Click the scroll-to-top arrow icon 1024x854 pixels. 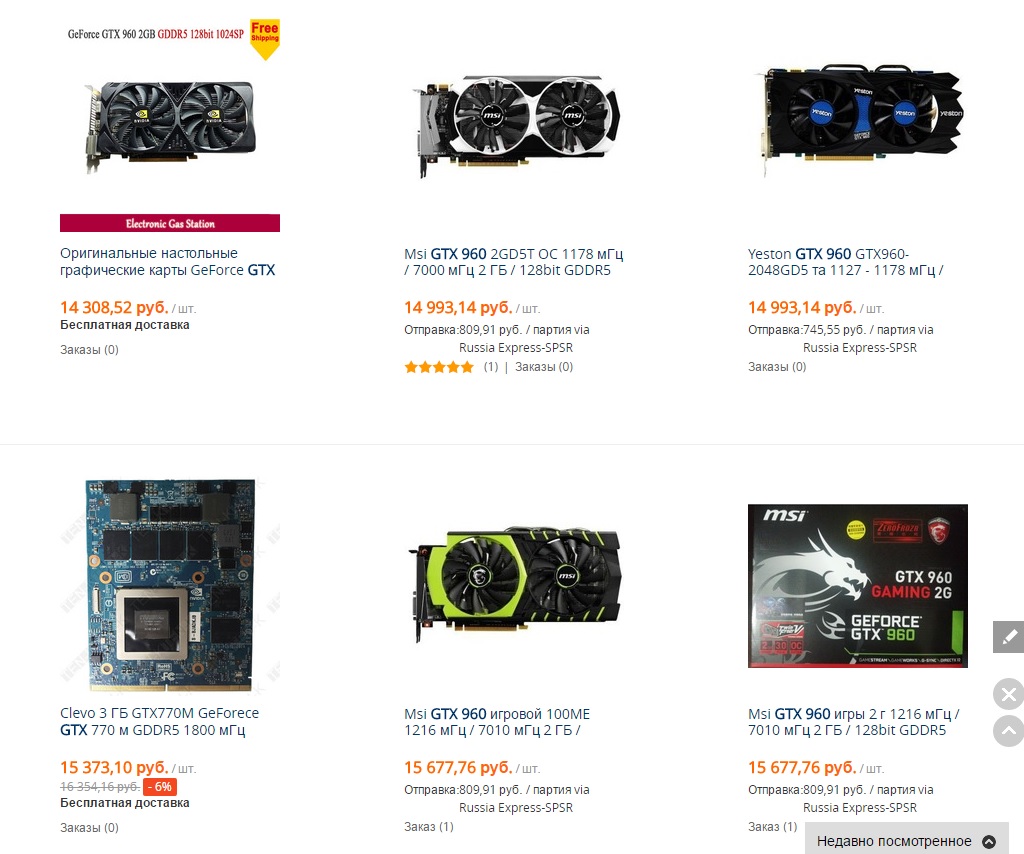(1008, 731)
